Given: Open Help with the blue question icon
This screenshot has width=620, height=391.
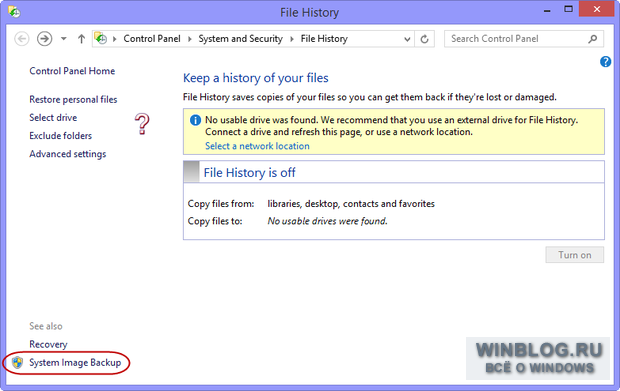Looking at the screenshot, I should tap(605, 62).
